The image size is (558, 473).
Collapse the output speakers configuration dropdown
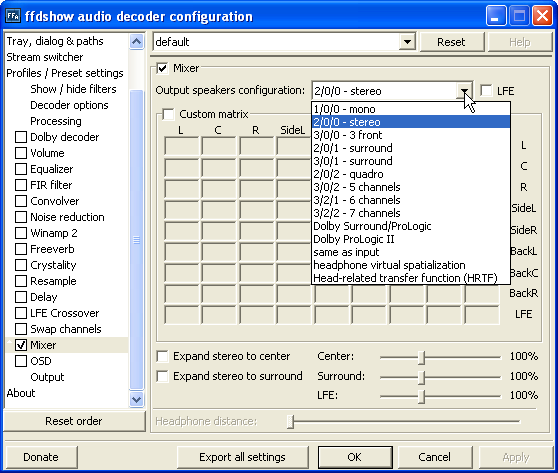coord(464,91)
